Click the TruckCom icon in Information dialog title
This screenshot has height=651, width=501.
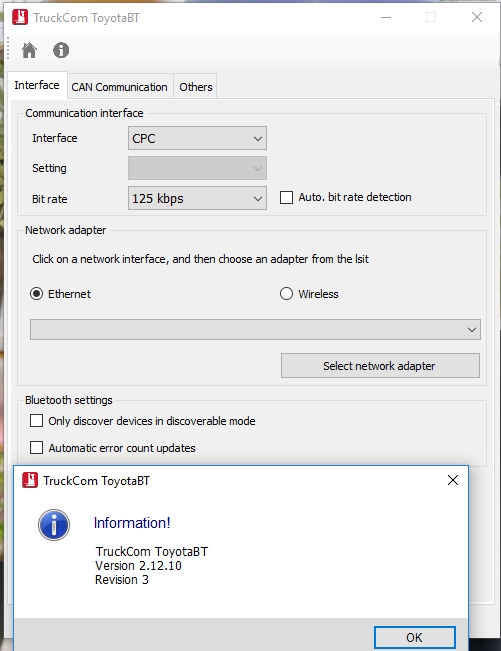point(30,480)
